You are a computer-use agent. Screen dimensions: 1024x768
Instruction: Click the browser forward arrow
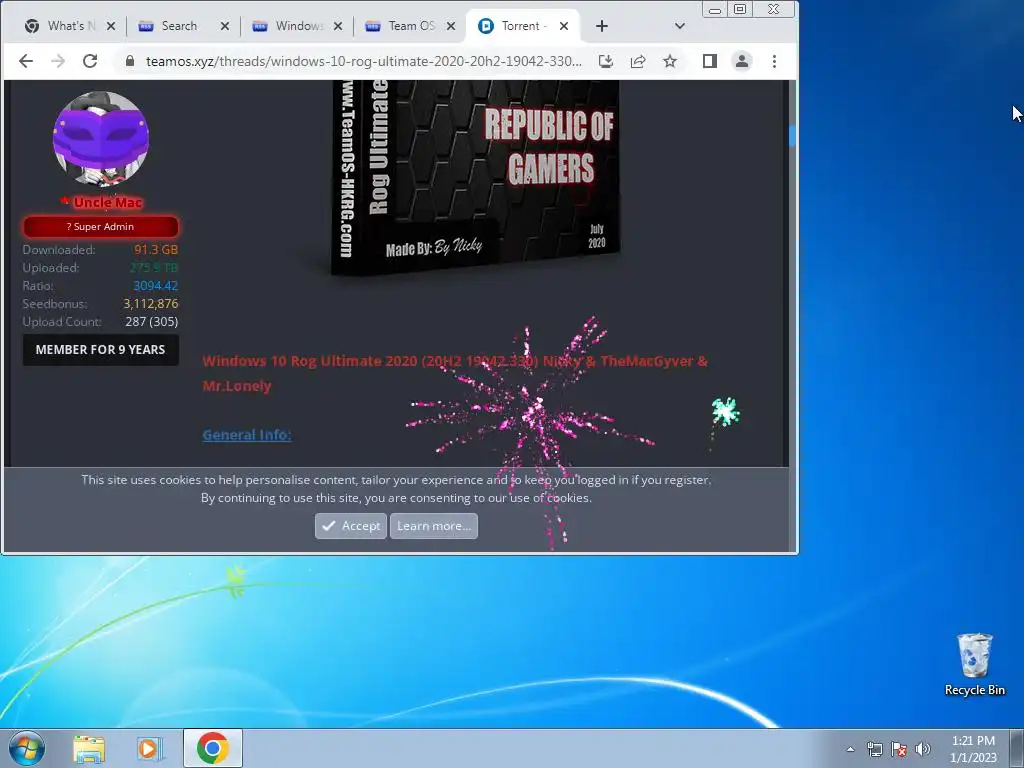[58, 61]
